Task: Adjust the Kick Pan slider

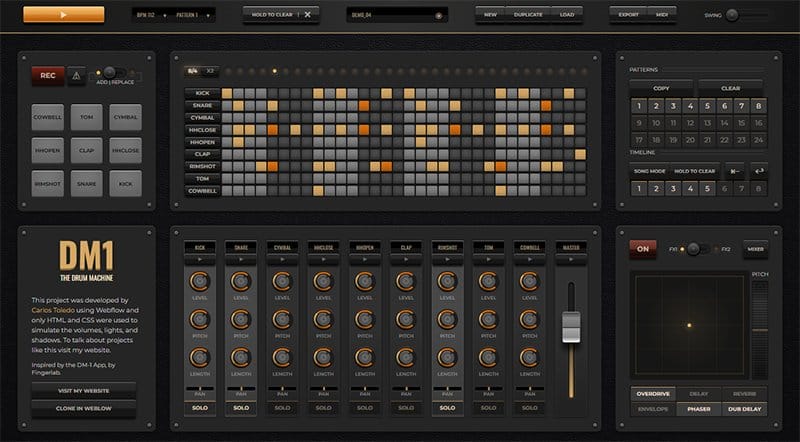Action: 199,389
